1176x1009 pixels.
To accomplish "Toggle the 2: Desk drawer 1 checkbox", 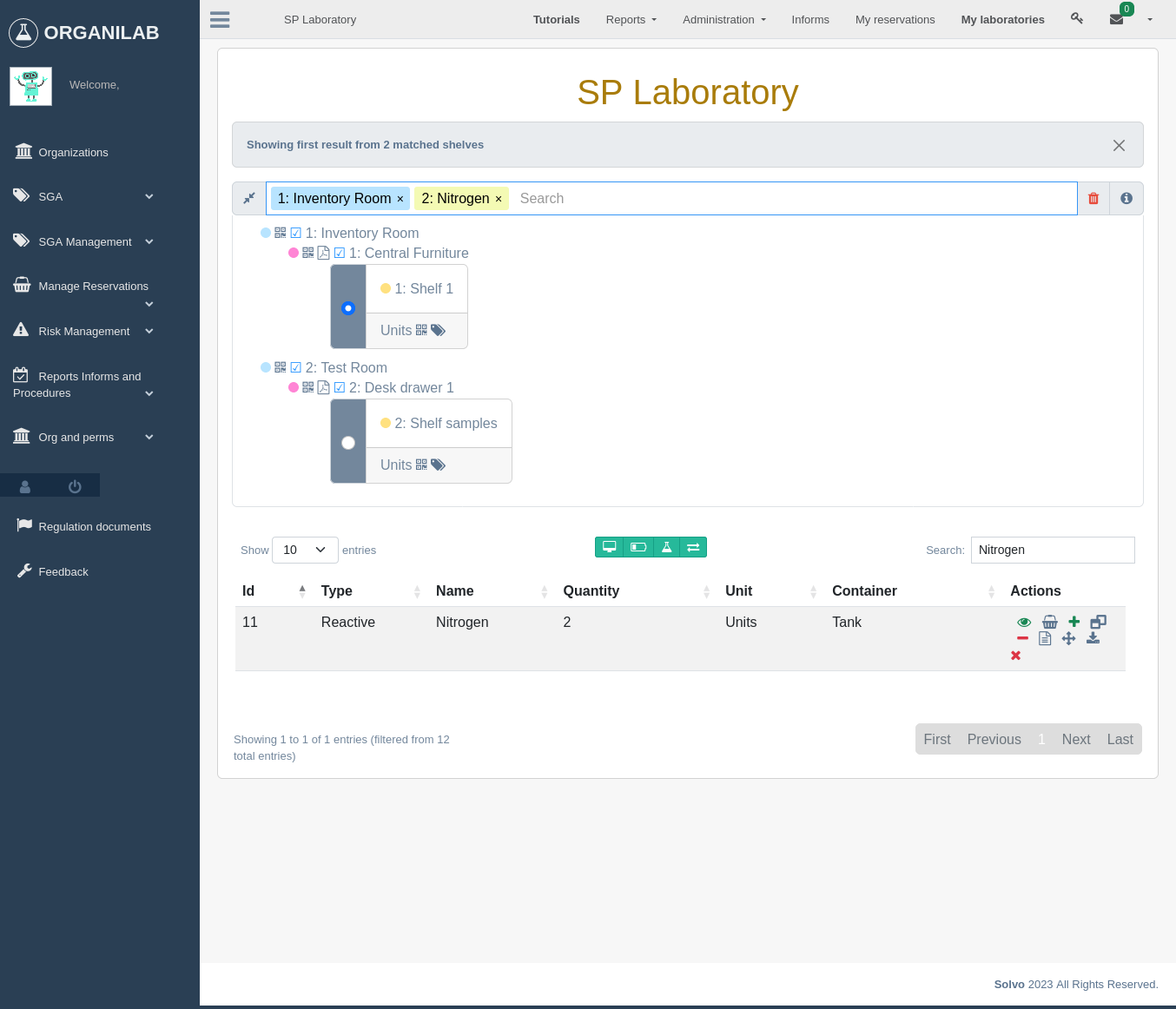I will [x=340, y=387].
